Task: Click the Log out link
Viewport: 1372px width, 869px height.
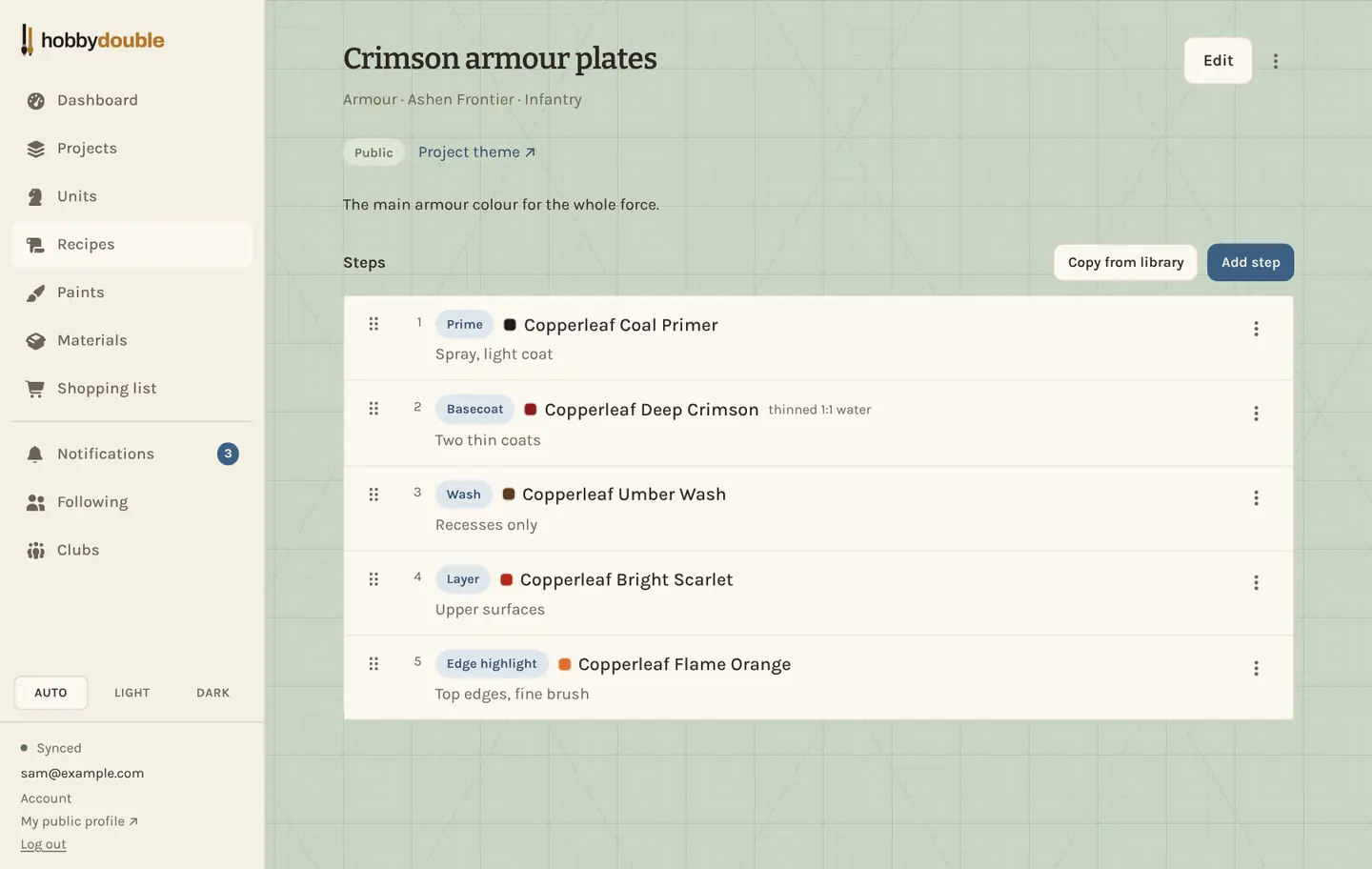Action: [44, 844]
